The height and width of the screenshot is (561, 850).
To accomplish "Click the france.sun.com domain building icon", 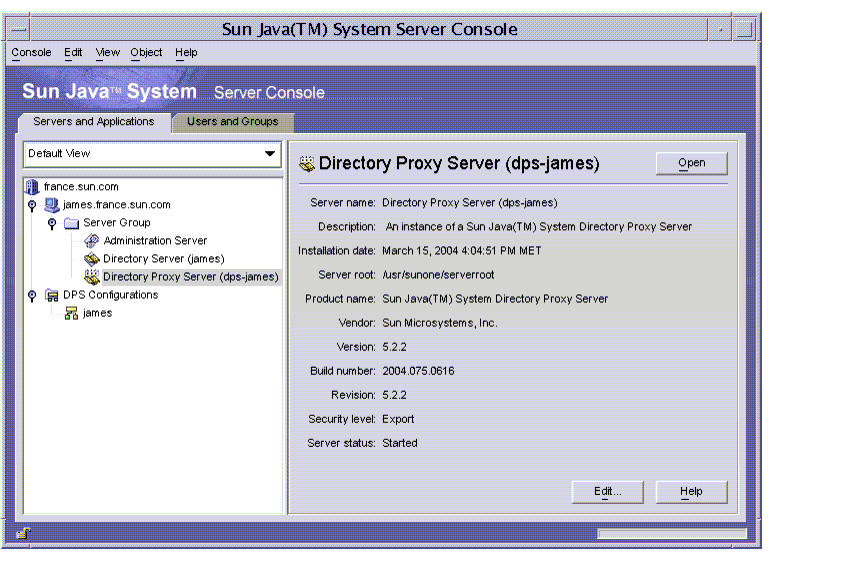I will pos(33,187).
